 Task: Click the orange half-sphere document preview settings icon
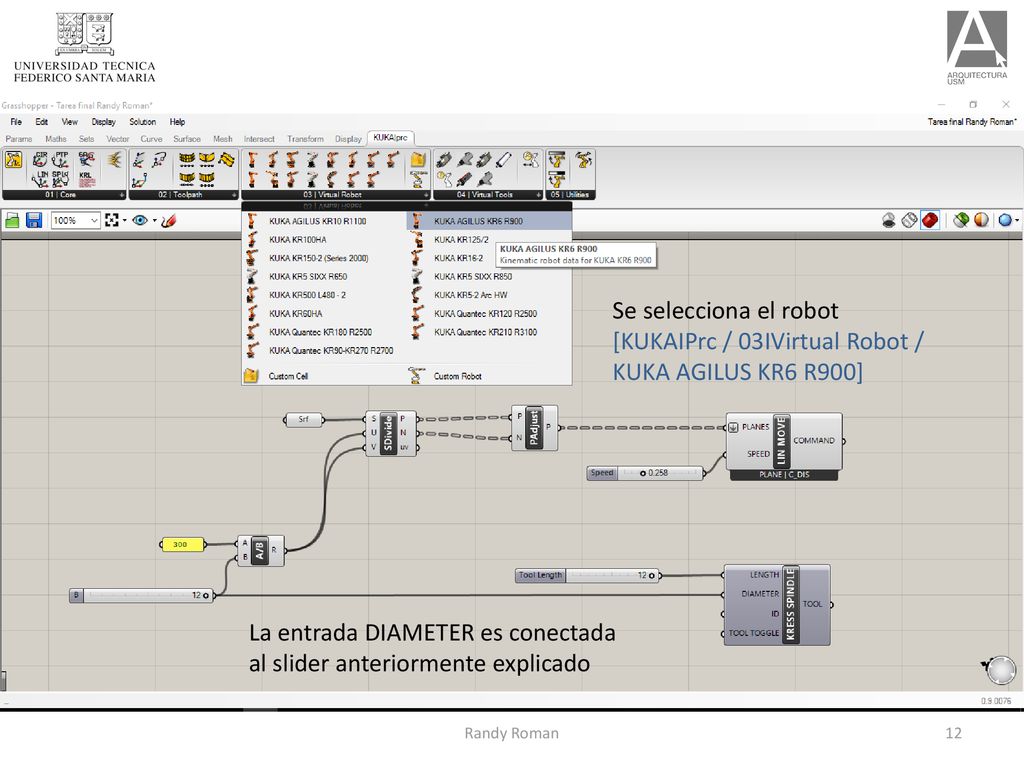pos(982,220)
